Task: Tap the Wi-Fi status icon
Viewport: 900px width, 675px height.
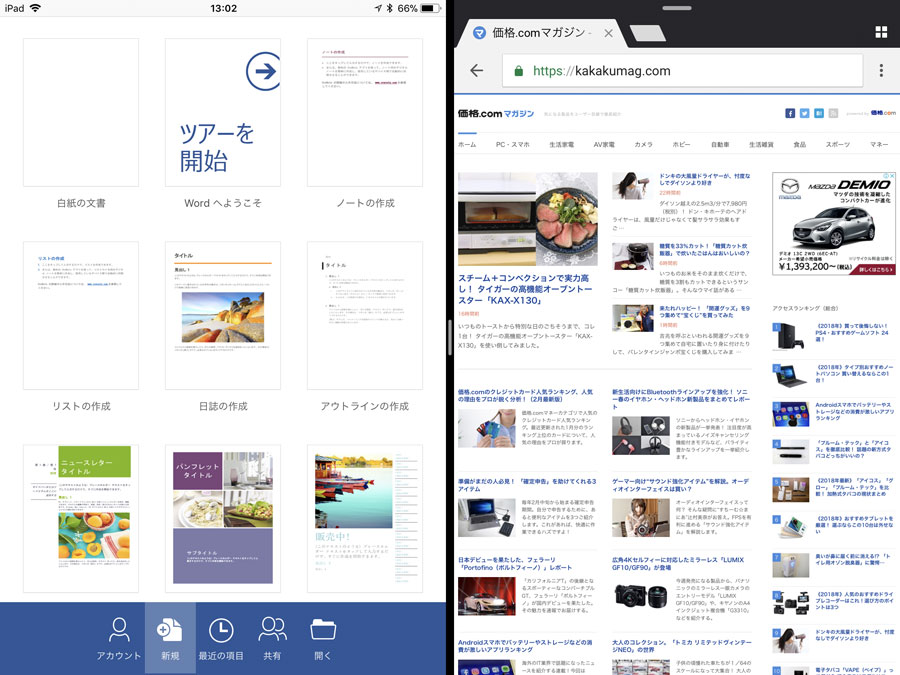Action: [35, 8]
